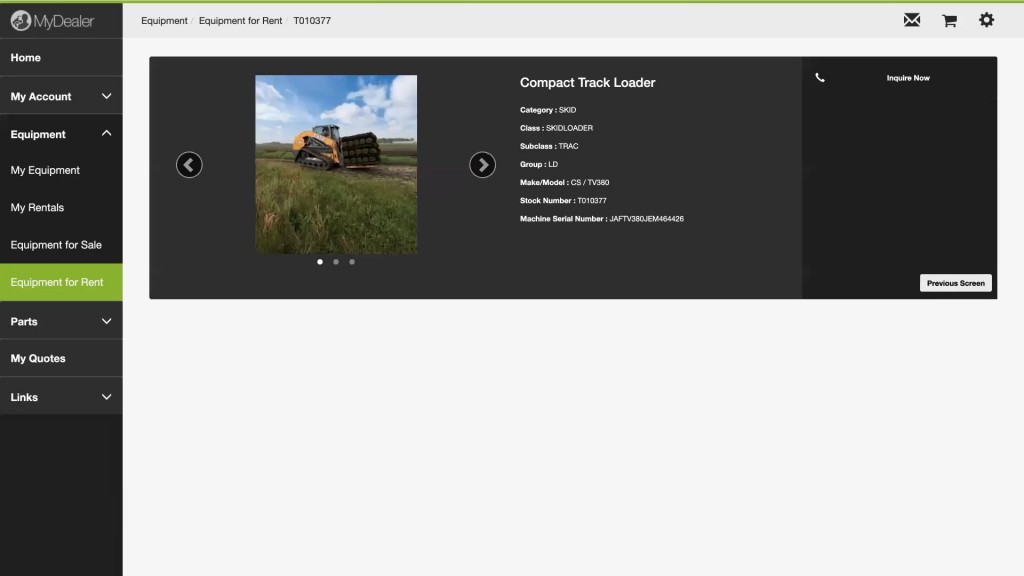Viewport: 1024px width, 576px height.
Task: Show the previous image with left arrow
Action: (x=189, y=165)
